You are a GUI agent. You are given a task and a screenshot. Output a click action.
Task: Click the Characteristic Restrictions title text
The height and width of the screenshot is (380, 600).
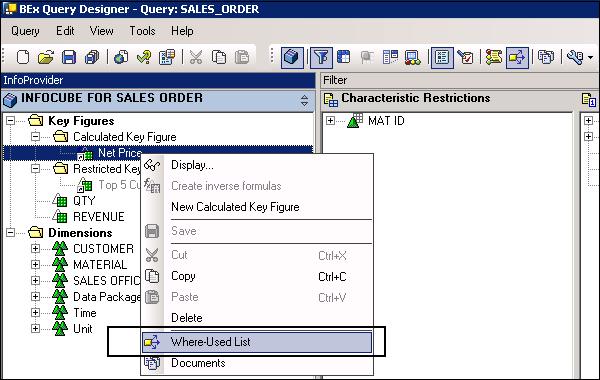[x=416, y=98]
